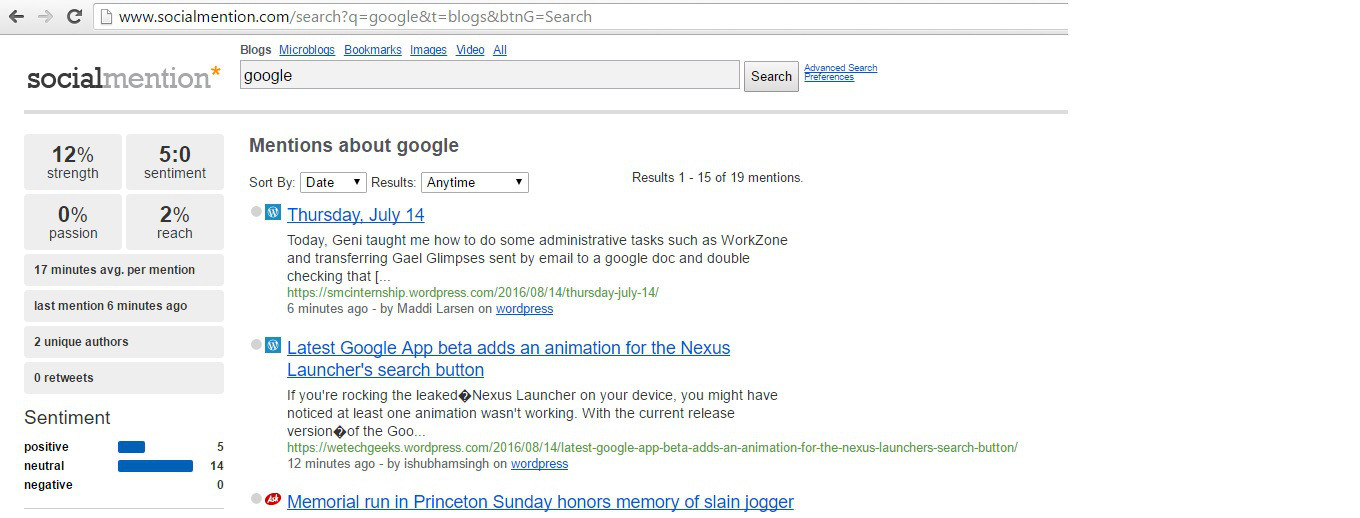Open the Results Anytime dropdown
This screenshot has height=518, width=1360.
[x=475, y=182]
